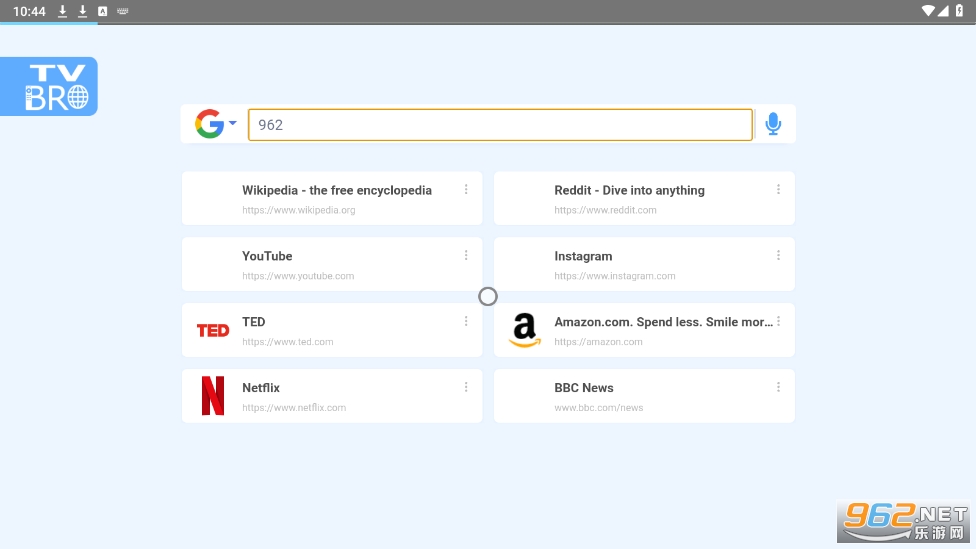
Task: Open options menu for the Wikipedia bookmark
Action: click(466, 189)
